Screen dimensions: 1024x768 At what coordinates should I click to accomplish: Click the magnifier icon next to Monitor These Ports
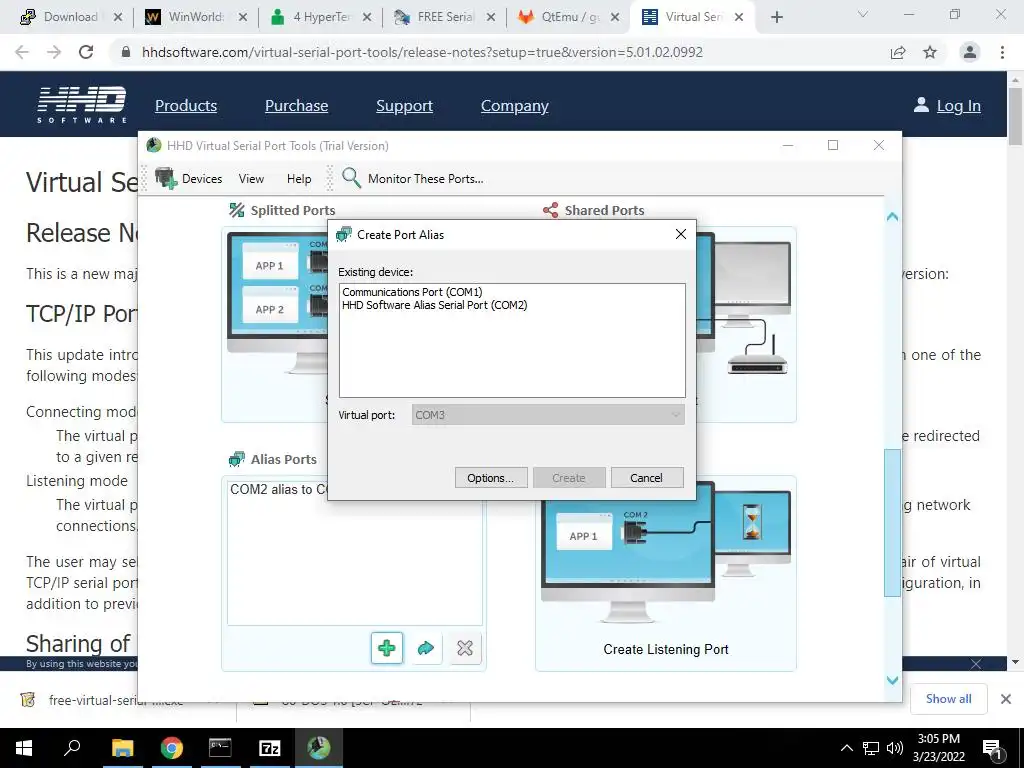coord(351,178)
